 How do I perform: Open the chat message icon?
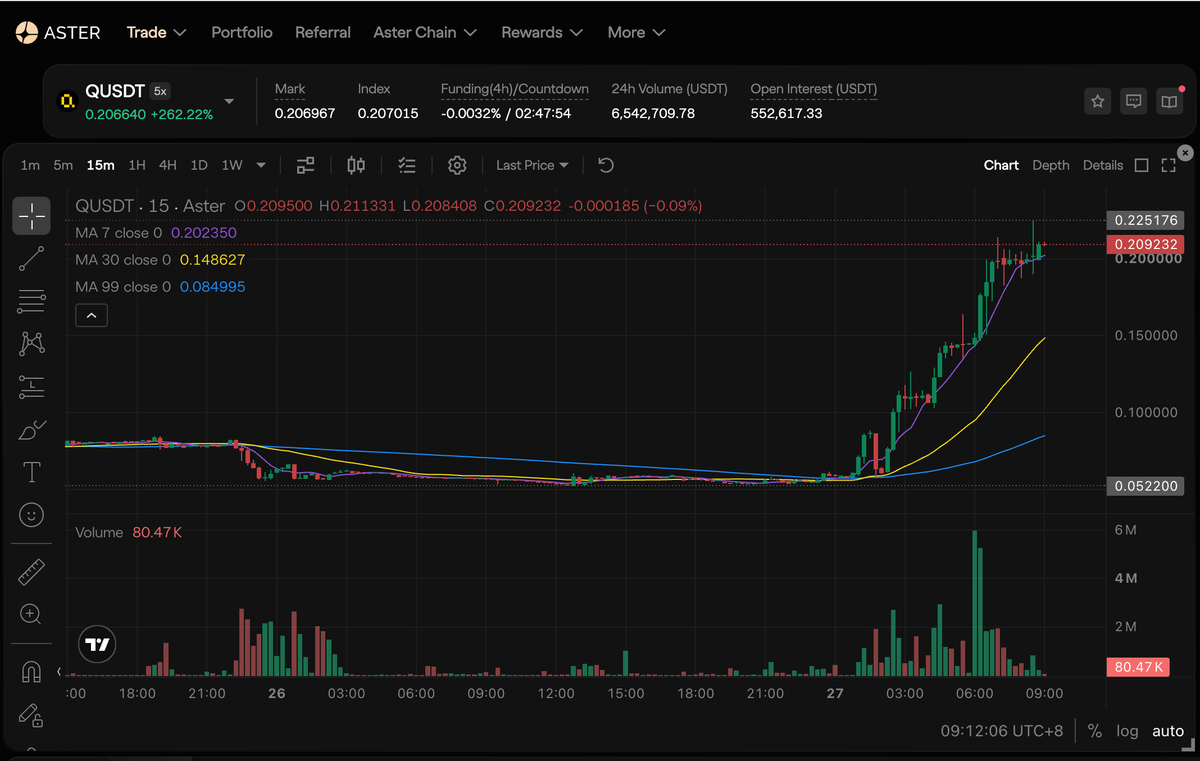tap(1134, 101)
